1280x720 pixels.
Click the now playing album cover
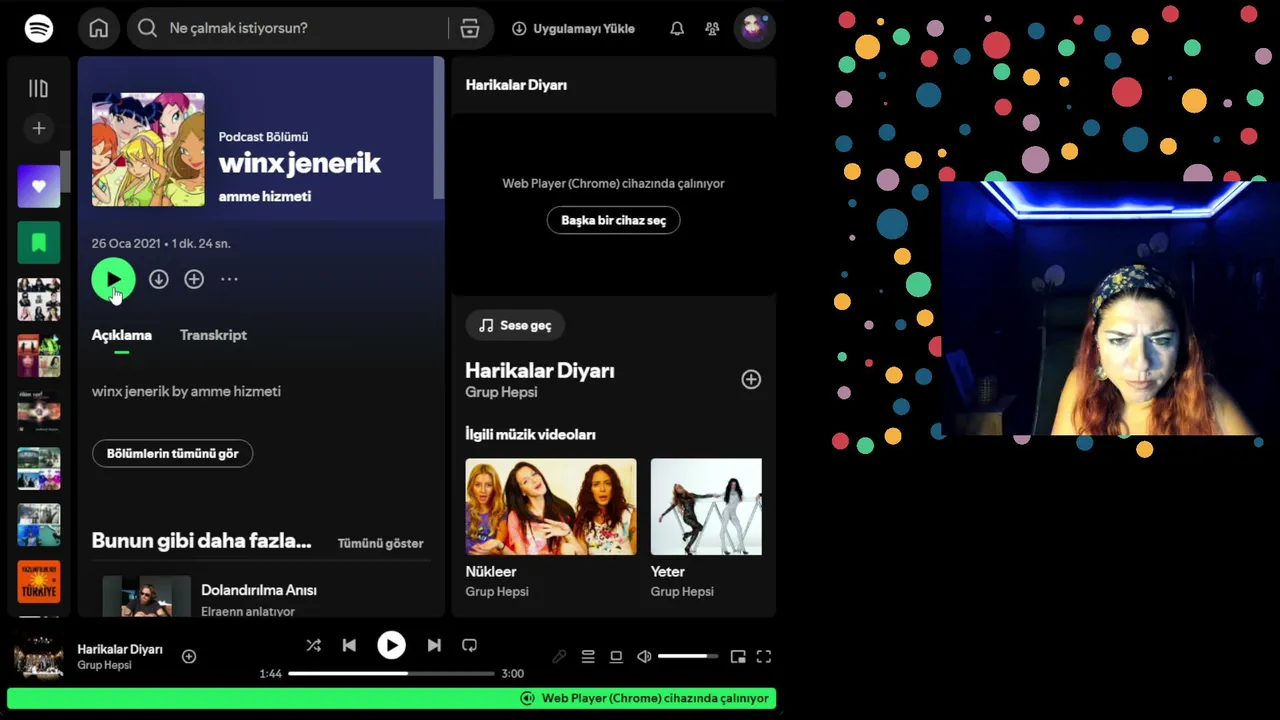pos(39,657)
